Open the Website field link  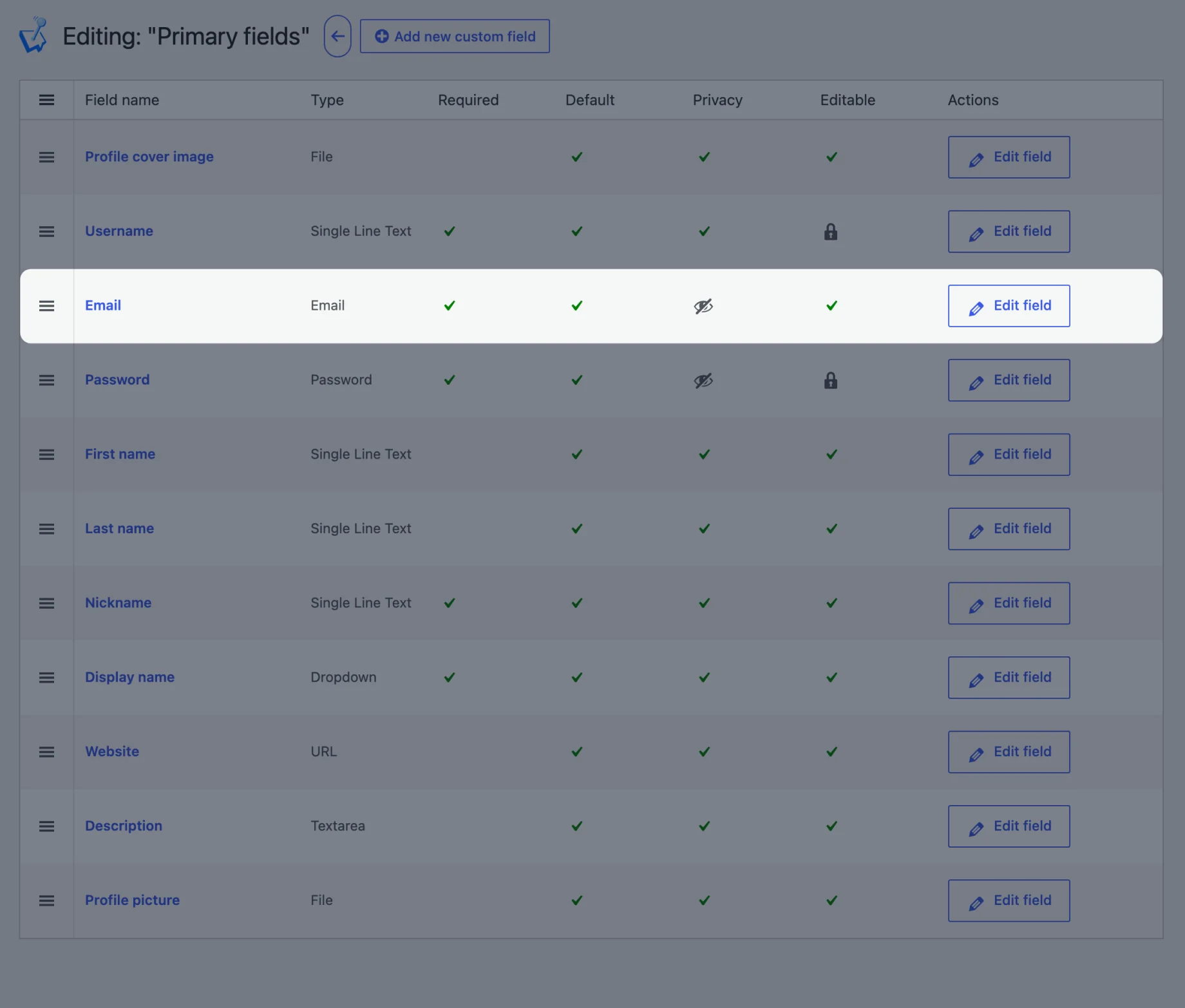coord(112,752)
